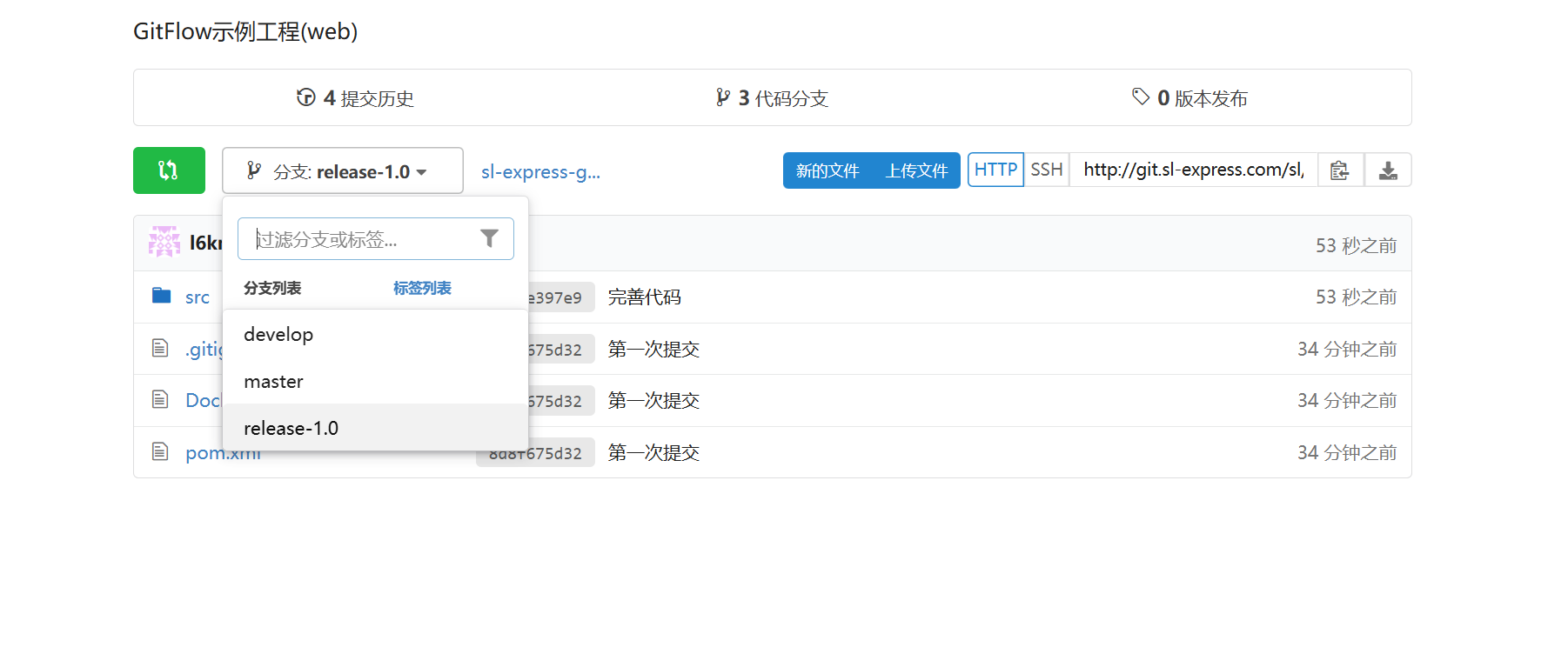The height and width of the screenshot is (654, 1568).
Task: Click the .gitignore file icon
Action: [x=160, y=348]
